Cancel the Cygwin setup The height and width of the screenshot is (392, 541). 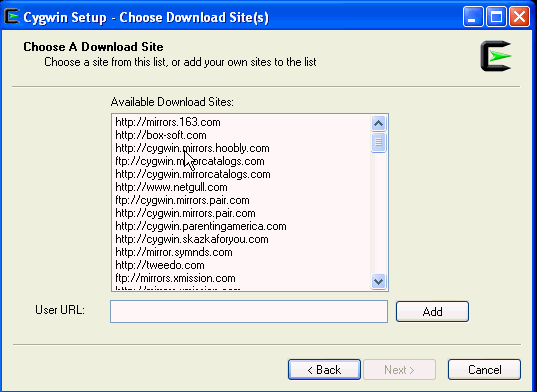tap(484, 370)
